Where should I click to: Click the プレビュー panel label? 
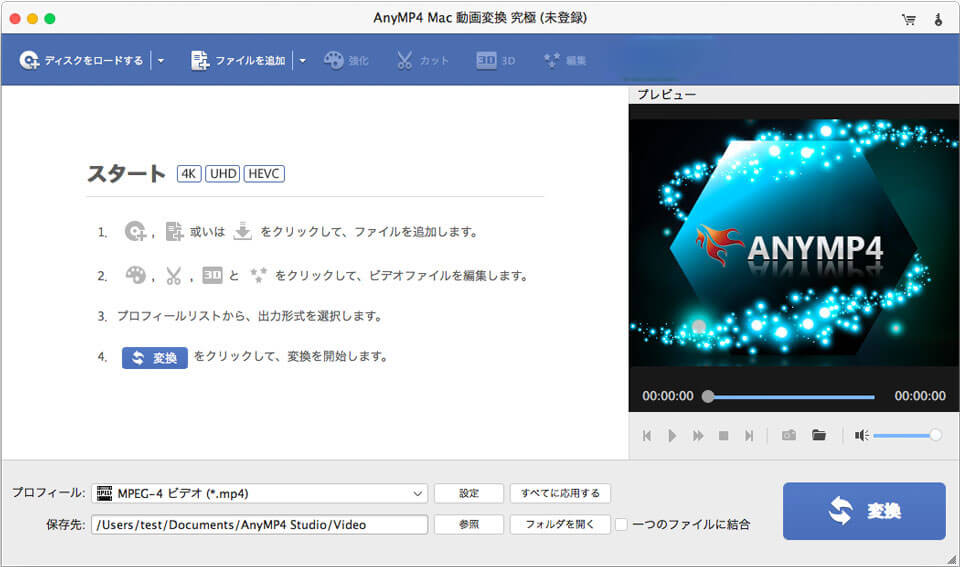click(x=666, y=94)
